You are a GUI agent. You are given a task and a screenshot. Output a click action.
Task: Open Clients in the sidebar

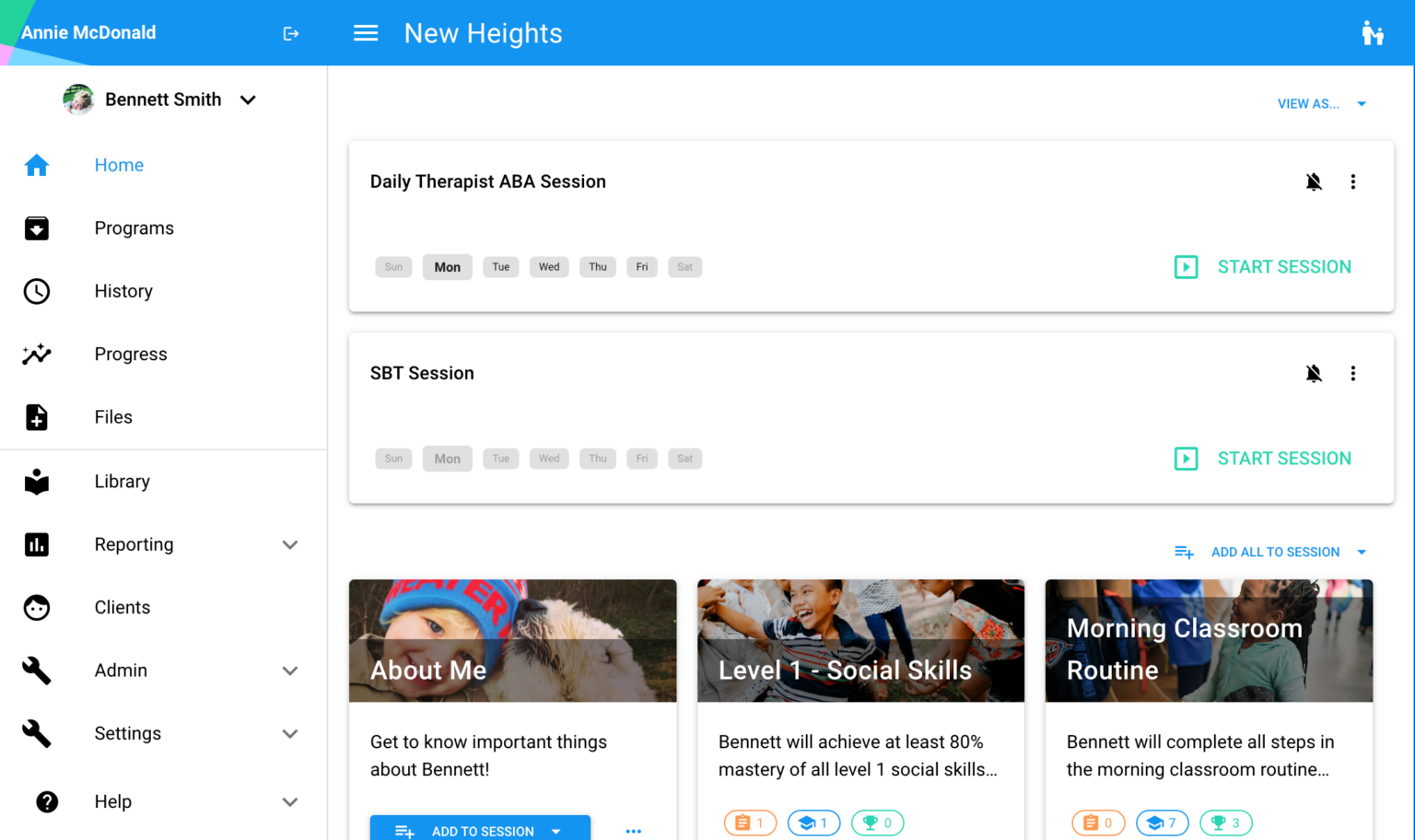click(x=122, y=608)
